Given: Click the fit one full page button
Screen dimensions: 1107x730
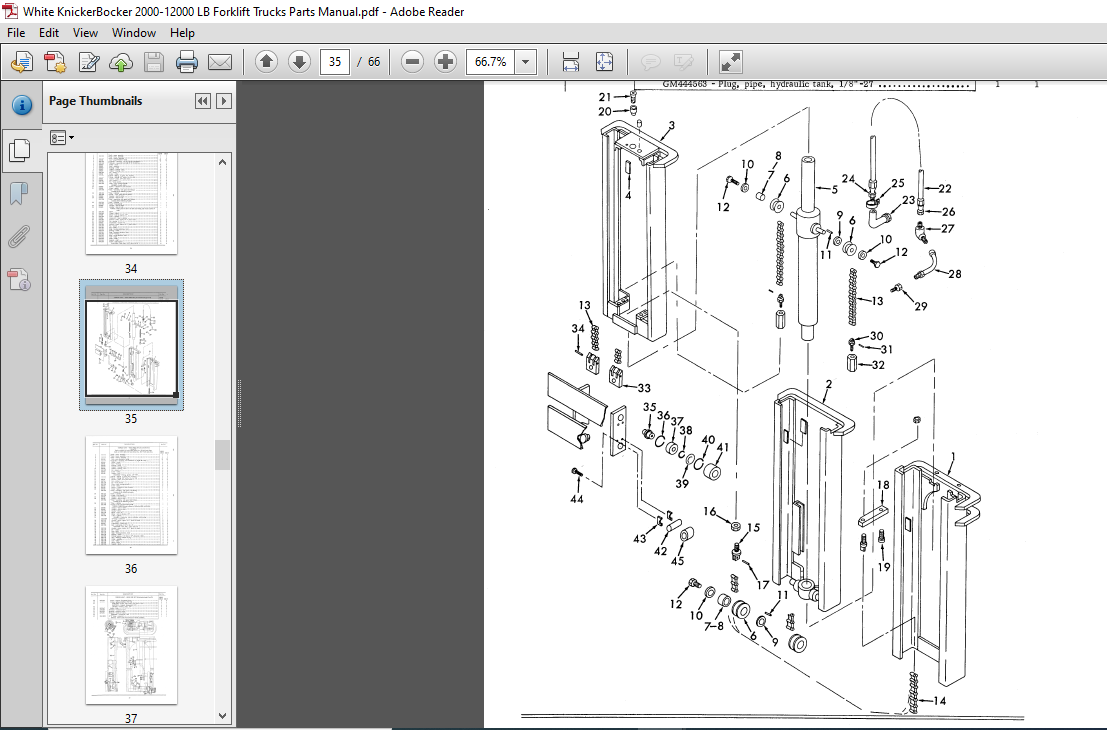Looking at the screenshot, I should pos(604,62).
